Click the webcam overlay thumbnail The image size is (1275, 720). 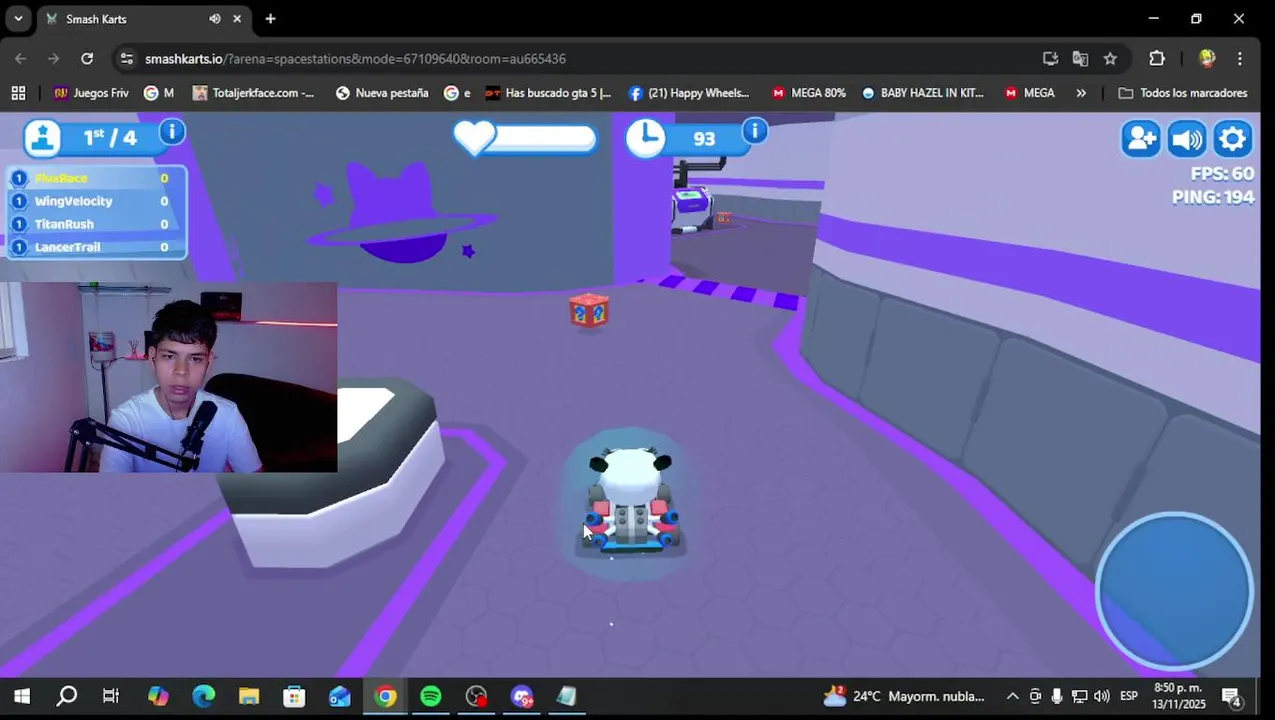(169, 377)
